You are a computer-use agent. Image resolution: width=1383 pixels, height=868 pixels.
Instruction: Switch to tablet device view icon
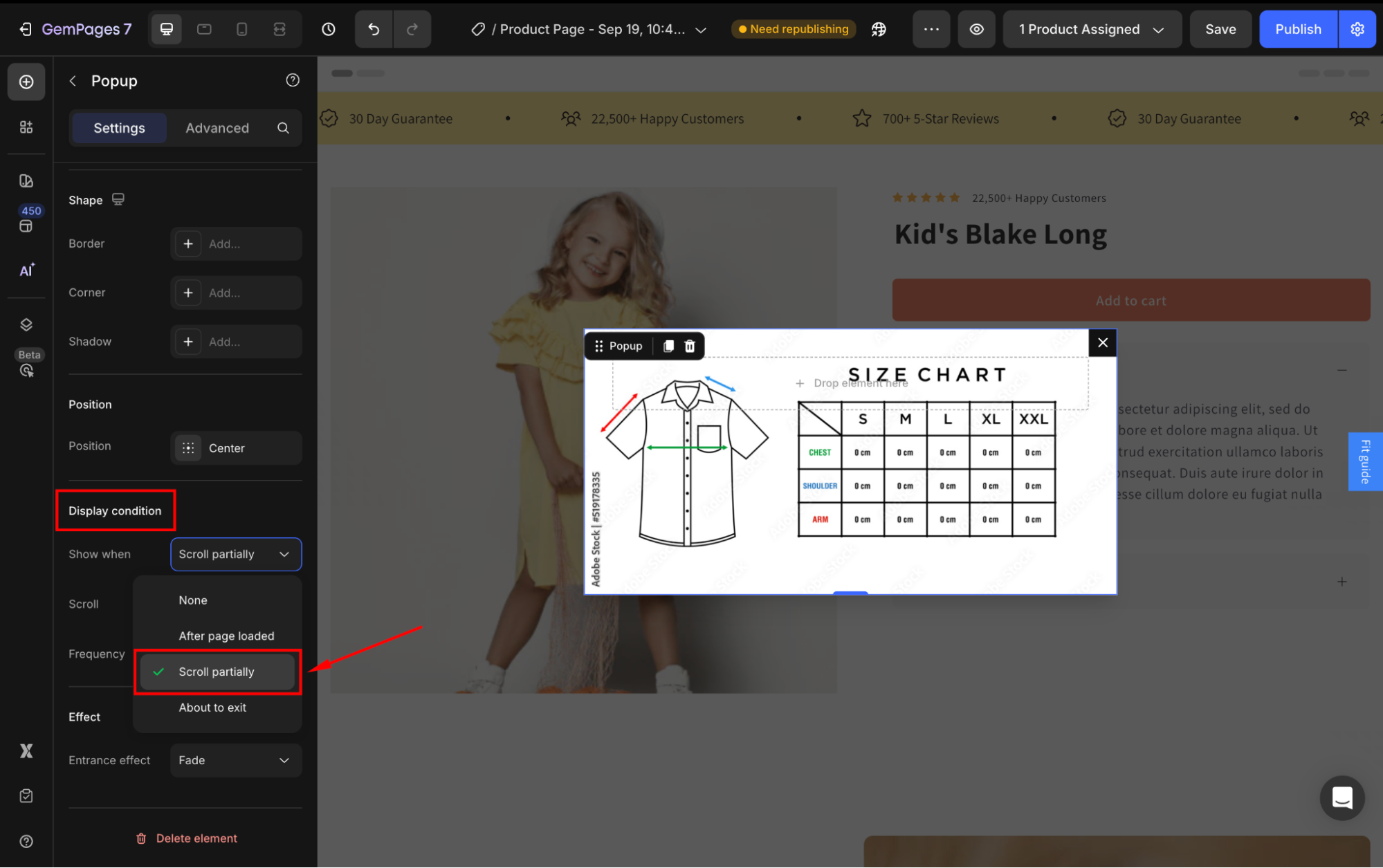pos(204,29)
